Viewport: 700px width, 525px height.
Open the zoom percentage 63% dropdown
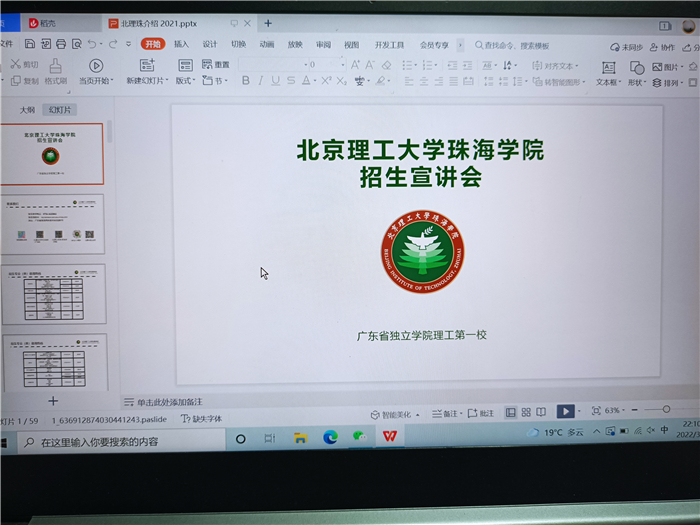pos(623,410)
